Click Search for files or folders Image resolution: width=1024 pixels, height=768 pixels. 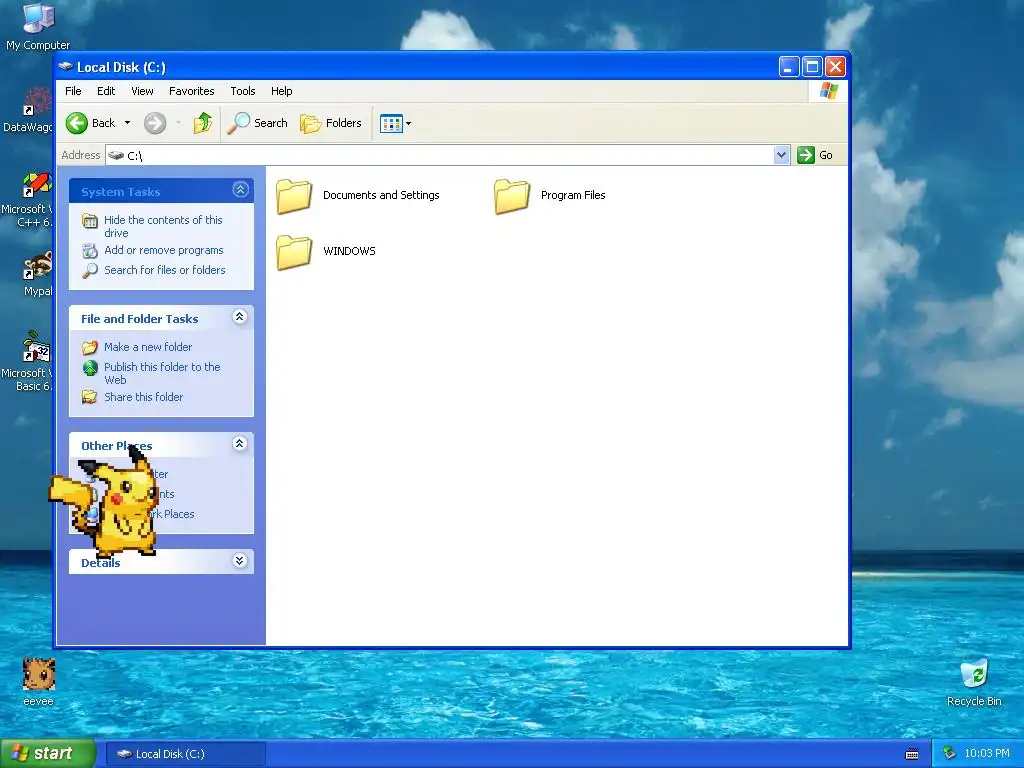click(165, 270)
